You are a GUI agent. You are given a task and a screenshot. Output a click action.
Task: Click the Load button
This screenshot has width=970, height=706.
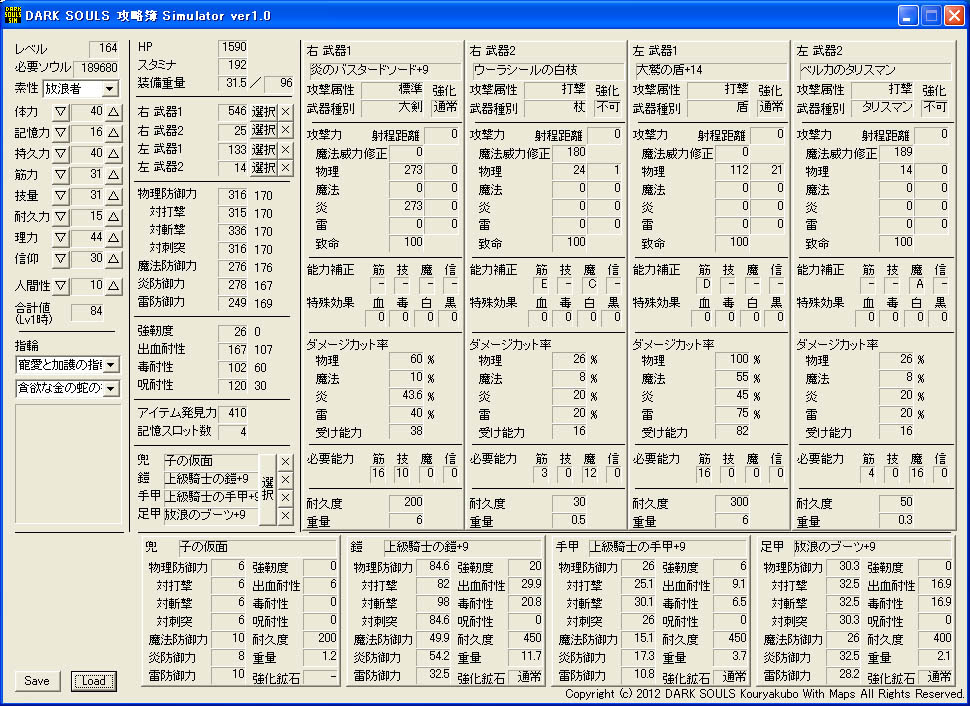coord(93,681)
